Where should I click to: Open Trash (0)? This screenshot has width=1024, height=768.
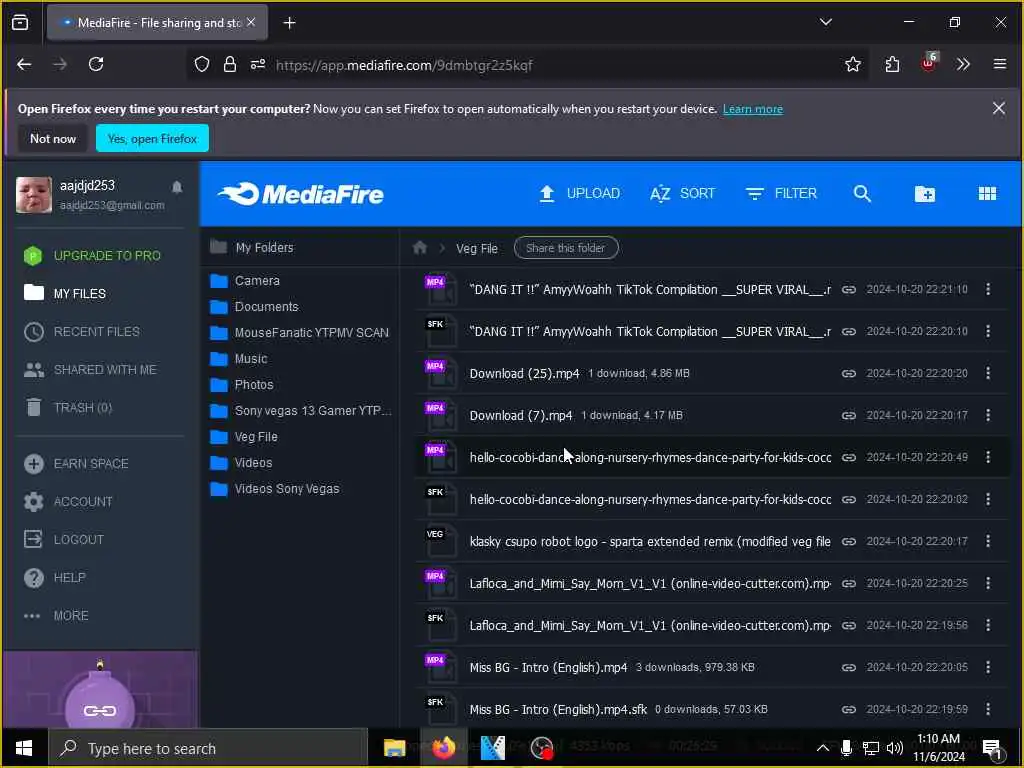tap(68, 408)
